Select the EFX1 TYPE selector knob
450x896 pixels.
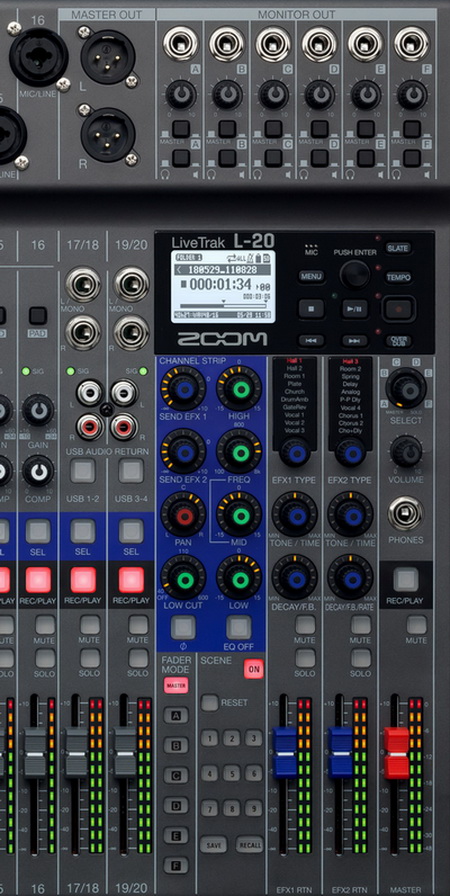(x=295, y=453)
